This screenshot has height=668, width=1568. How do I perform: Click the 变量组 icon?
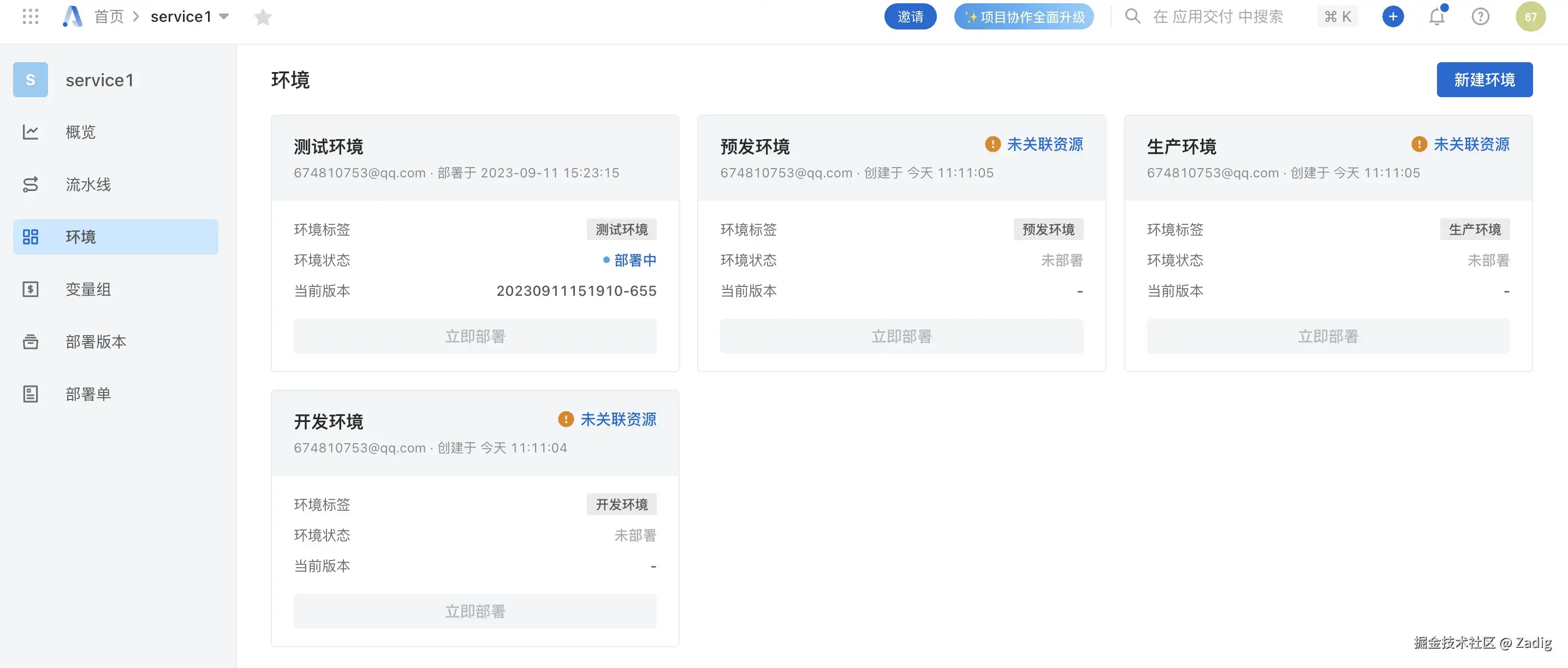pyautogui.click(x=31, y=289)
